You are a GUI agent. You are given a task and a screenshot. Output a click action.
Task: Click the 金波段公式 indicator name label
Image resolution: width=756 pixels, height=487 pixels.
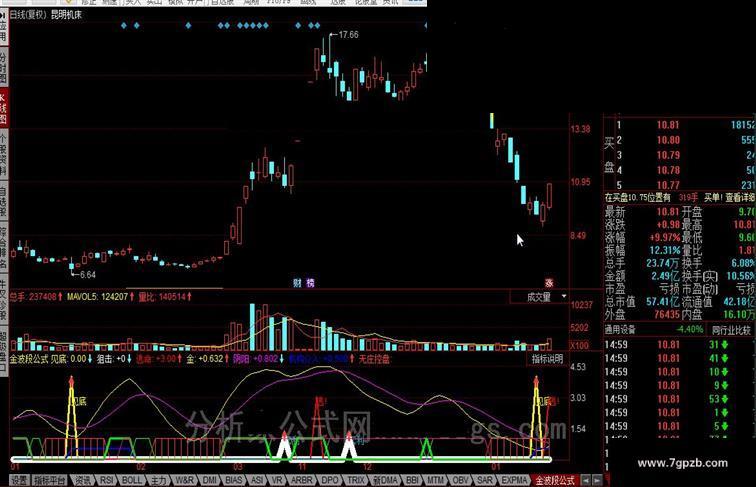pos(29,359)
